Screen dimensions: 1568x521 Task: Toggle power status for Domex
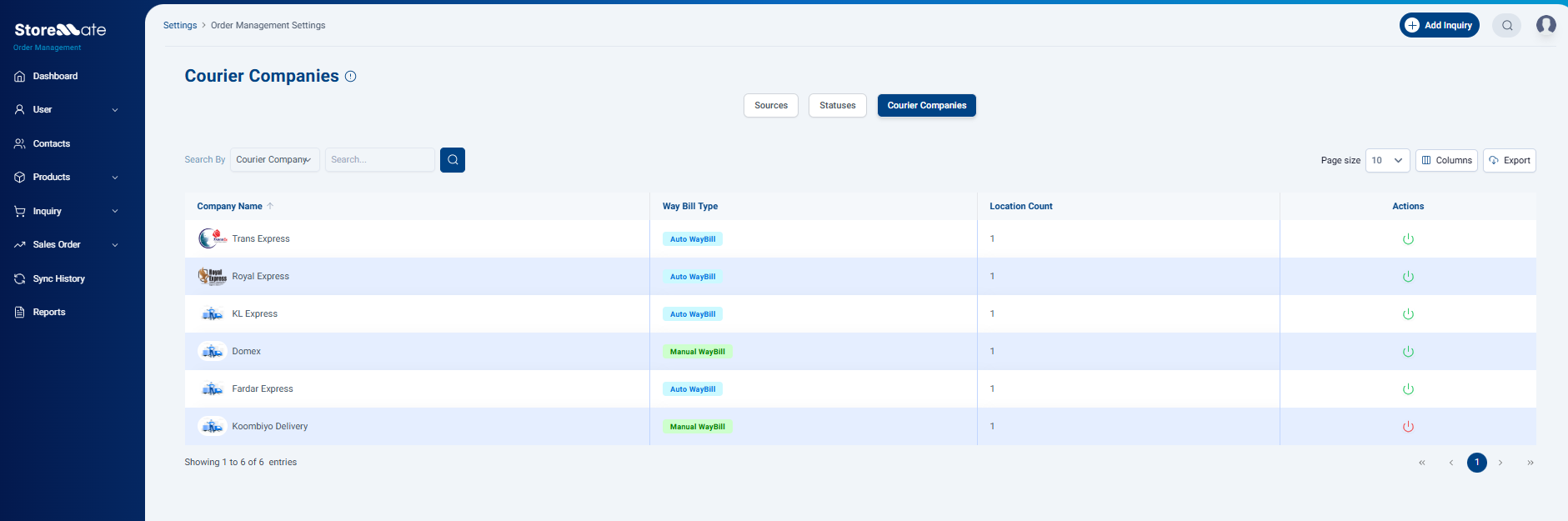(1408, 352)
